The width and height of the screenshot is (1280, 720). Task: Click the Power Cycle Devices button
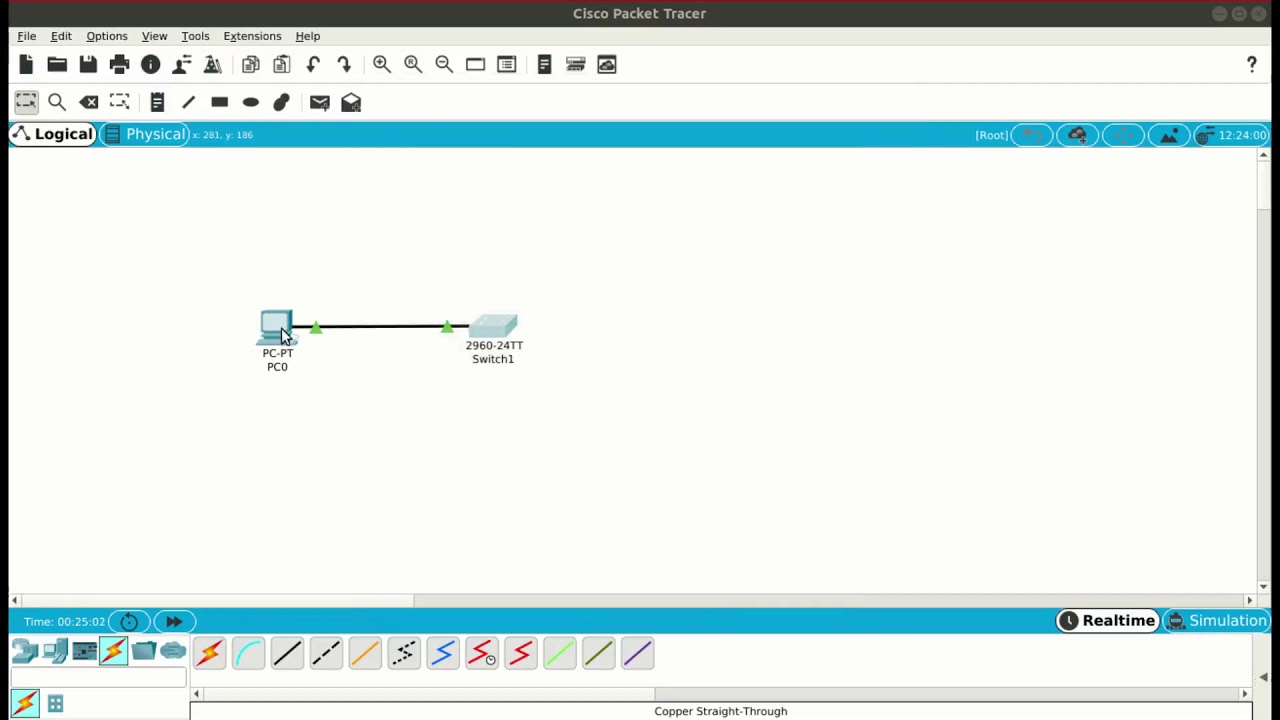[129, 622]
